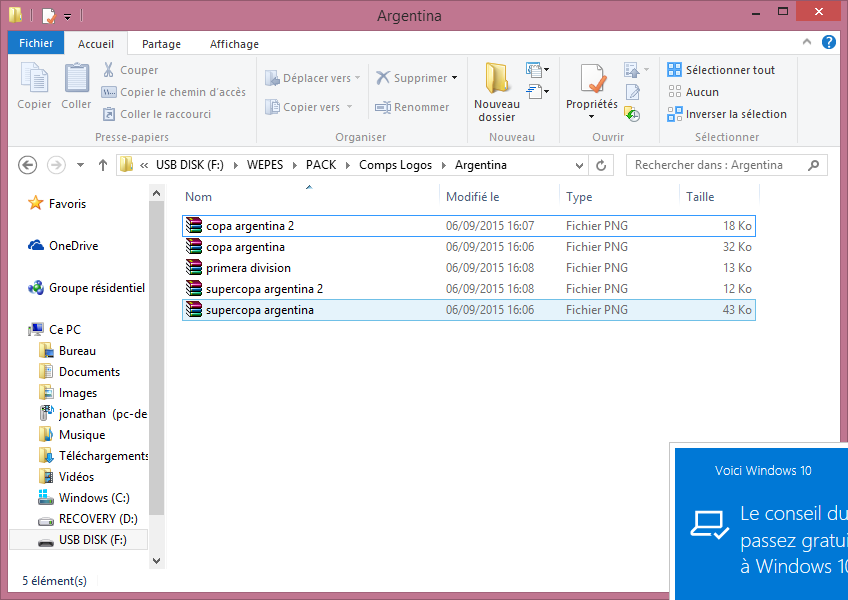The width and height of the screenshot is (848, 600).
Task: Open Bureau folder in navigation pane
Action: click(x=68, y=351)
